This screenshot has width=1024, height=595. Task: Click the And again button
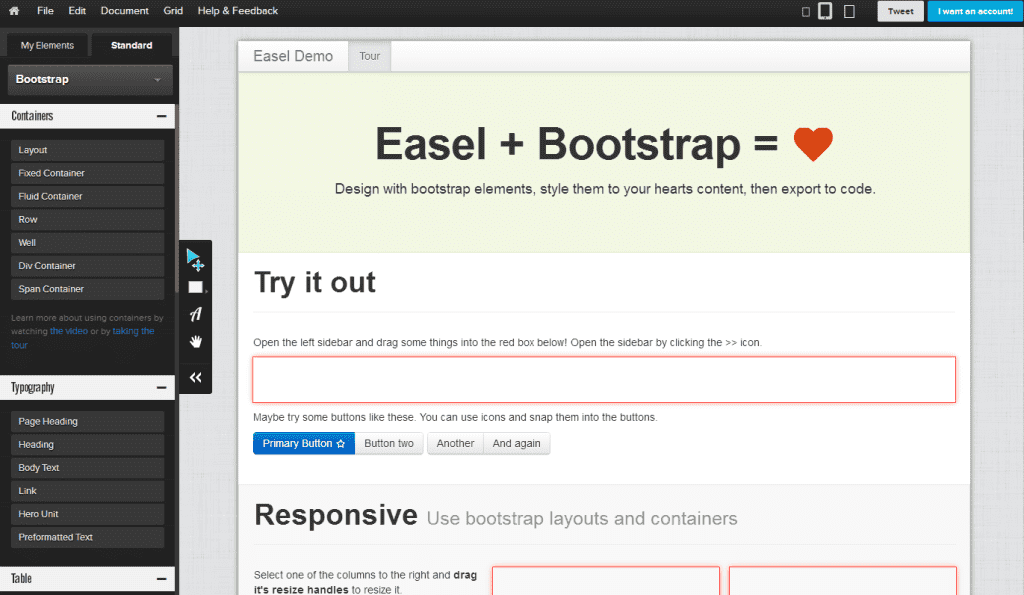pyautogui.click(x=517, y=443)
